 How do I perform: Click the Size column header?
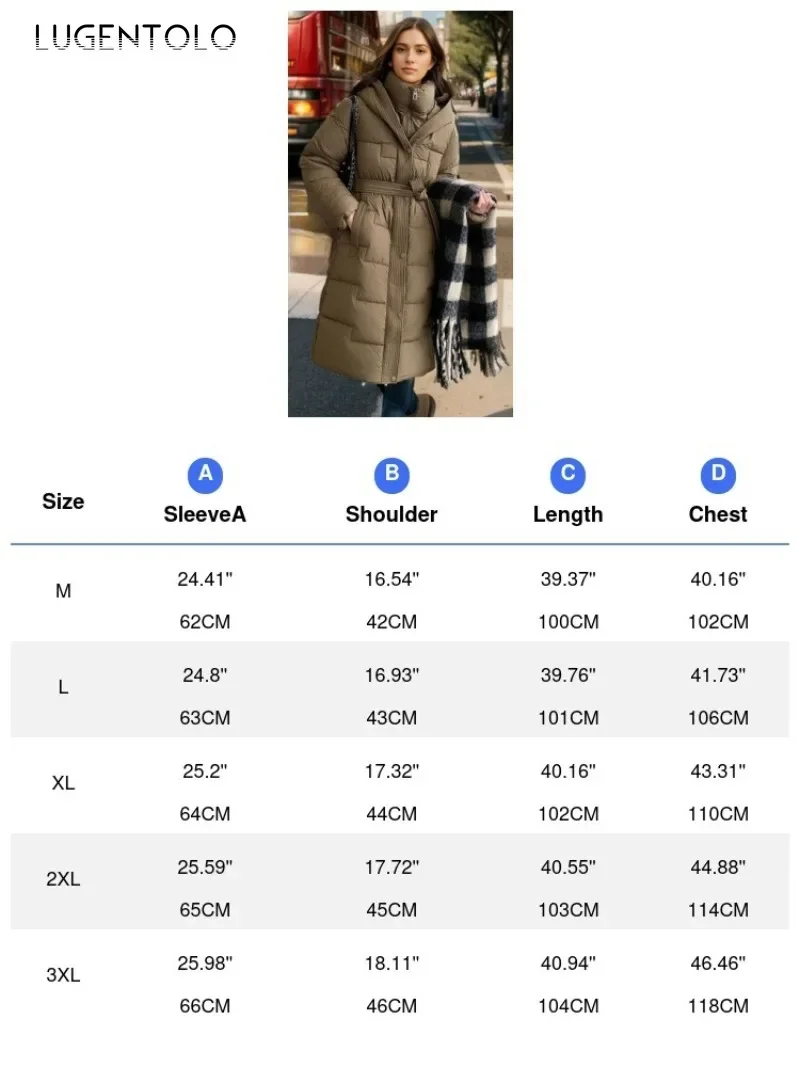[63, 502]
